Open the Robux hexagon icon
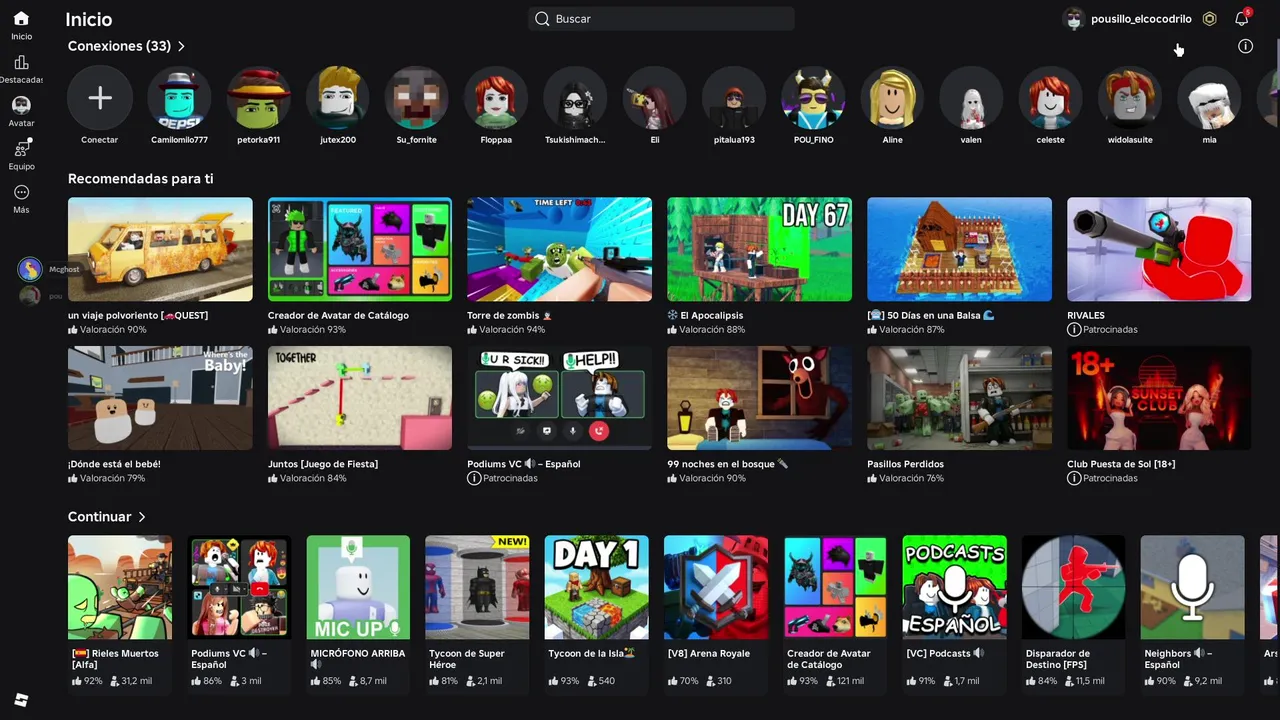Image resolution: width=1280 pixels, height=720 pixels. point(1209,19)
